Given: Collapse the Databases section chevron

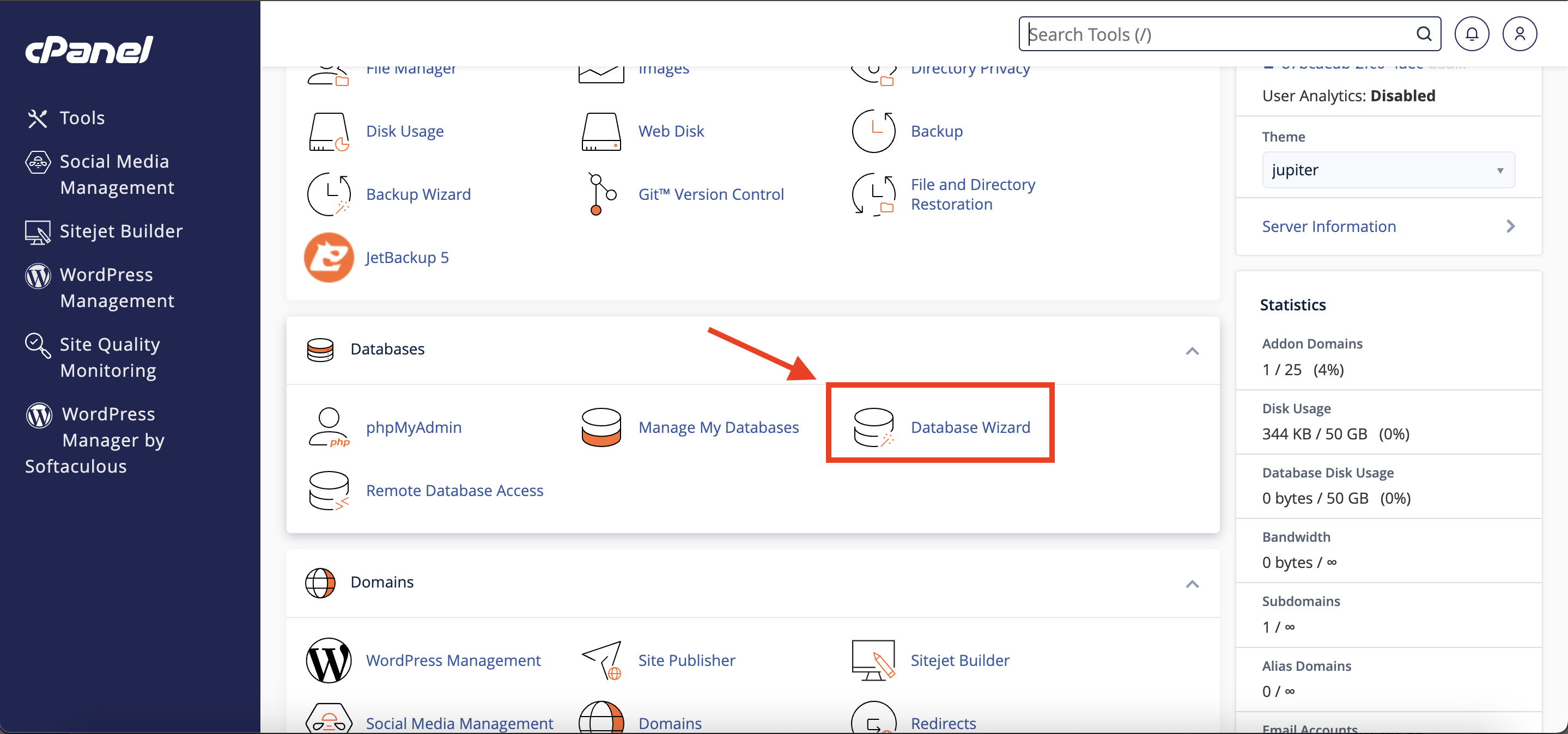Looking at the screenshot, I should point(1192,351).
